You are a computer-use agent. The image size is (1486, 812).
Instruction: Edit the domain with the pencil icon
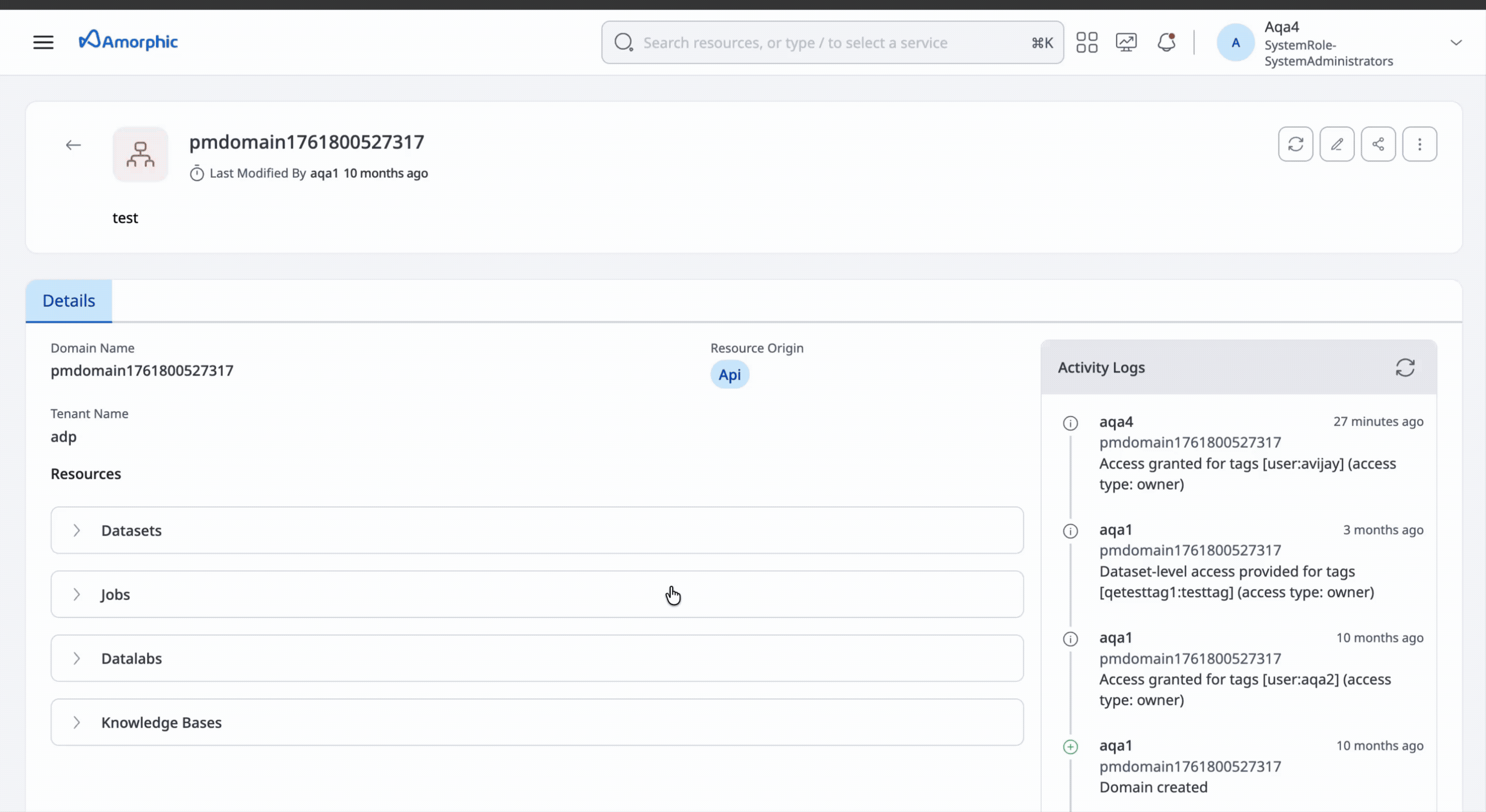1337,144
